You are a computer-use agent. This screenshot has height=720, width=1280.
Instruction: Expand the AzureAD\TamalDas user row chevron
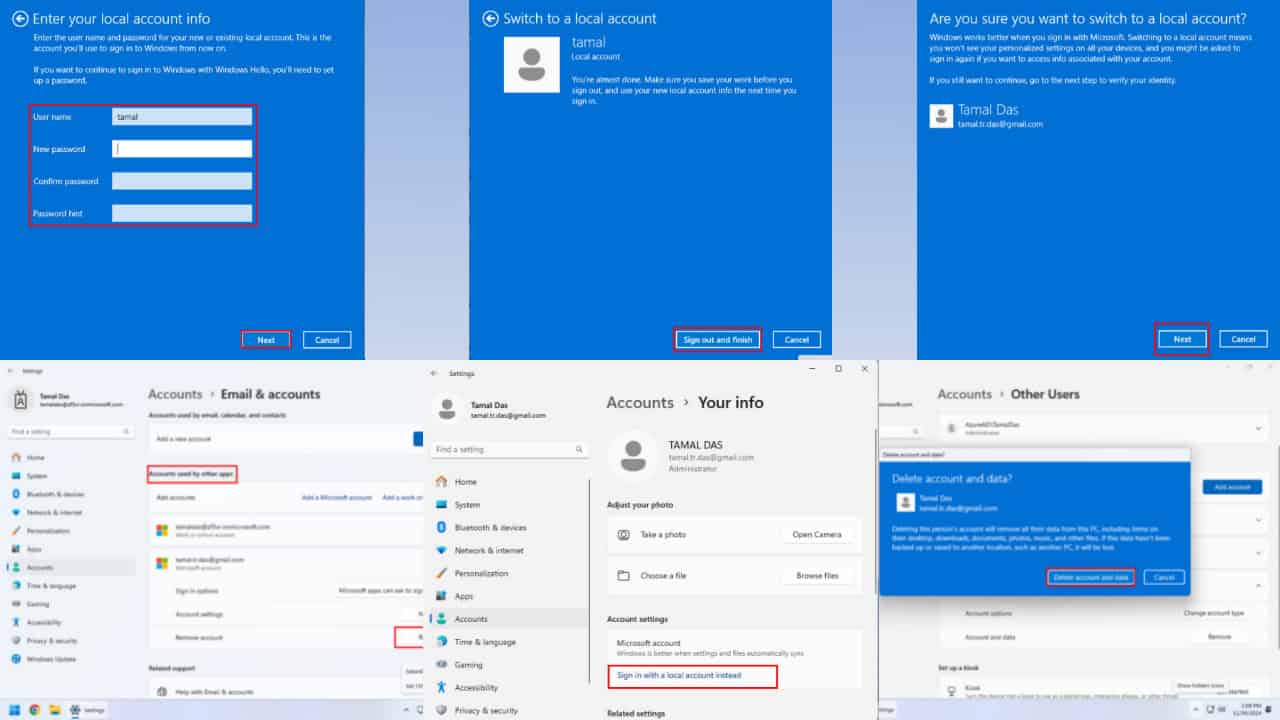(1259, 427)
